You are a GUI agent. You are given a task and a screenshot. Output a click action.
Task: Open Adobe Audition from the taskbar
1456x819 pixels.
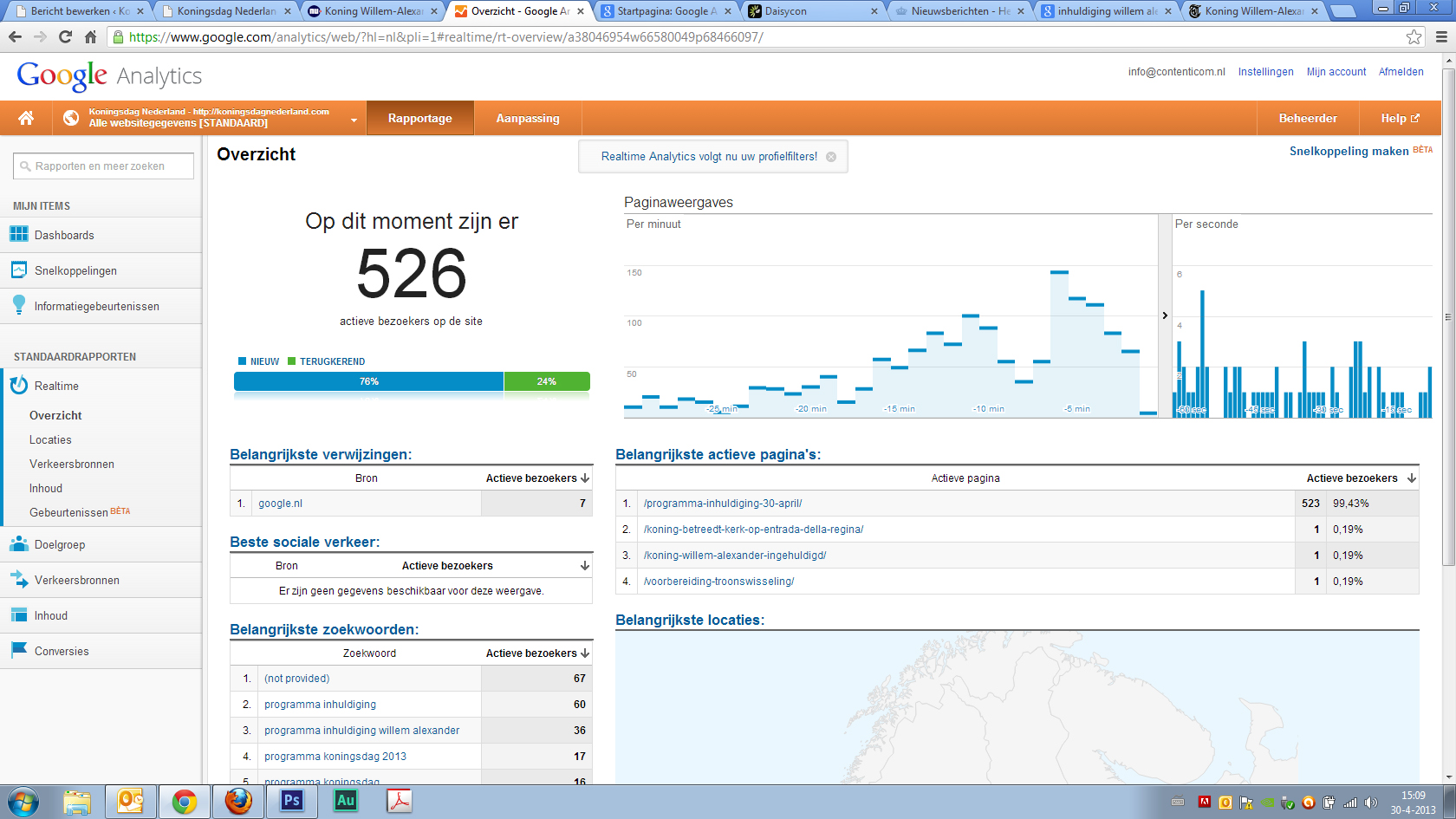pyautogui.click(x=346, y=801)
